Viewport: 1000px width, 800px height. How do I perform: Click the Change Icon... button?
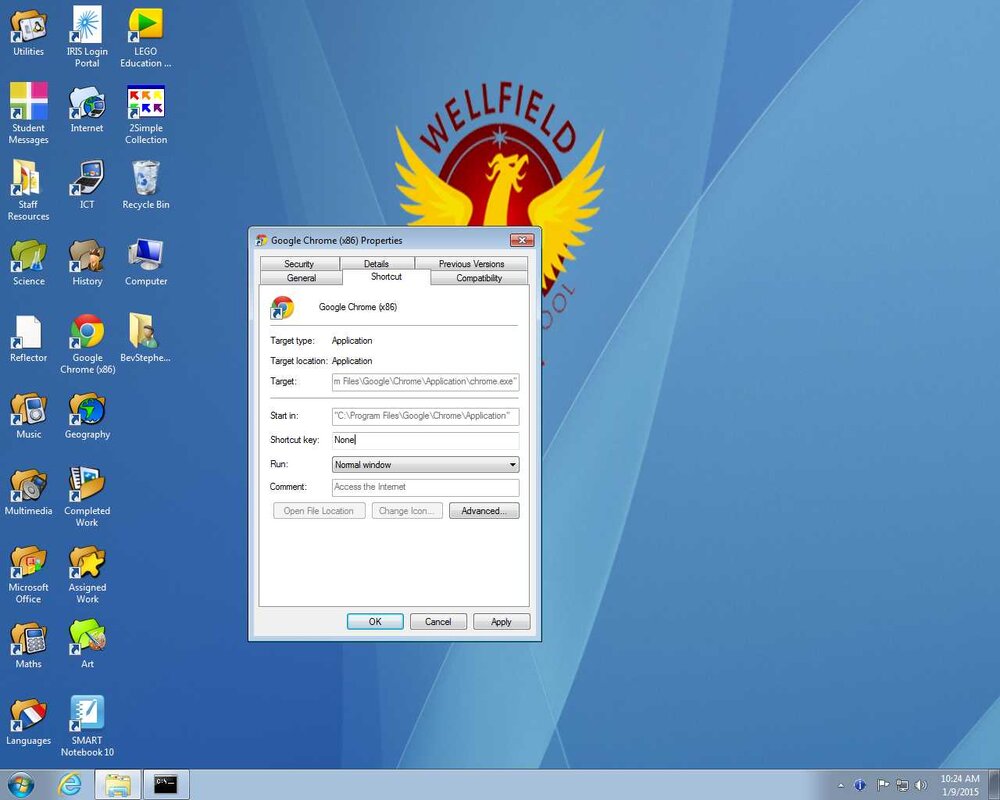point(407,510)
